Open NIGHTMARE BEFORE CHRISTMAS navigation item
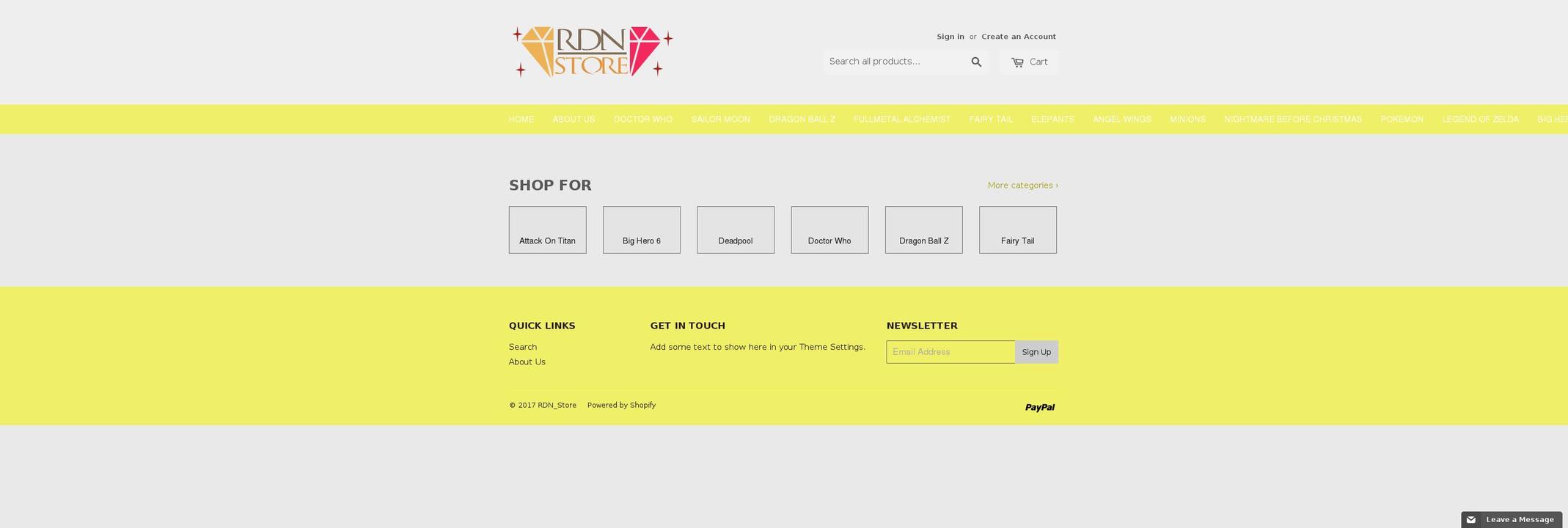Viewport: 1568px width, 528px height. [x=1293, y=120]
